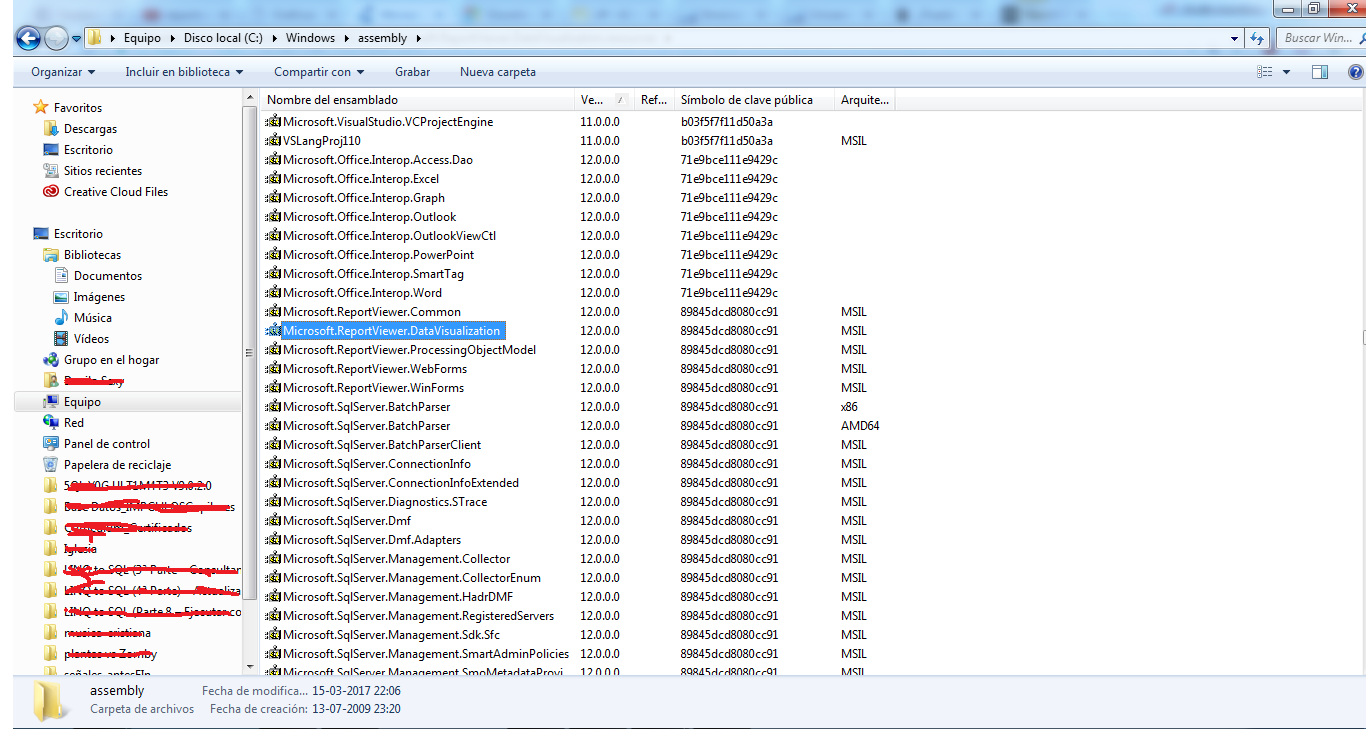Click the VSLangProj110 assembly icon
Screen dimensions: 1366x729
click(x=273, y=141)
